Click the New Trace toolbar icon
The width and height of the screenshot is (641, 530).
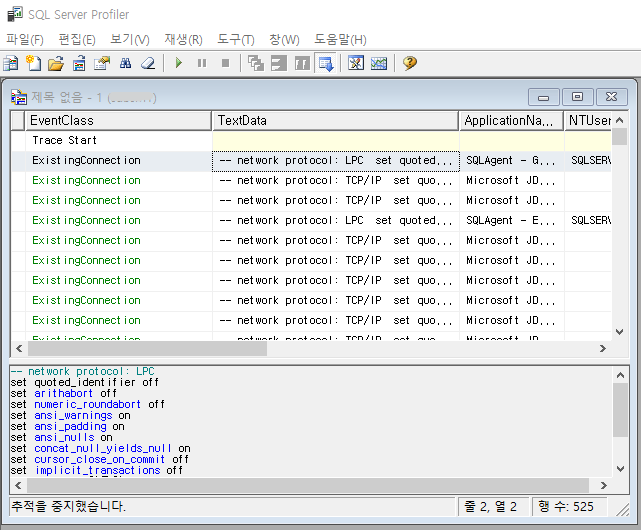click(11, 63)
